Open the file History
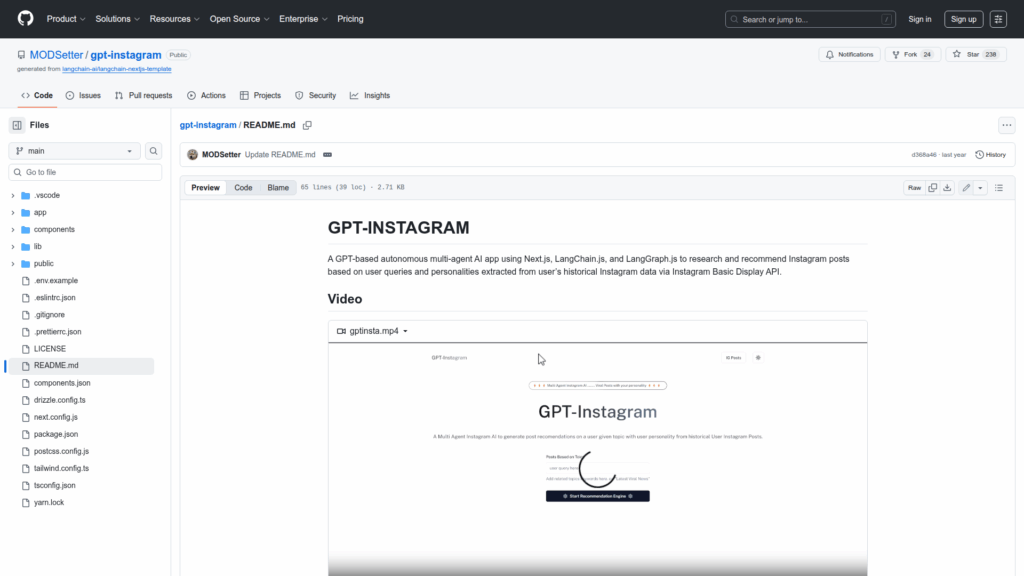Image resolution: width=1024 pixels, height=576 pixels. (991, 155)
